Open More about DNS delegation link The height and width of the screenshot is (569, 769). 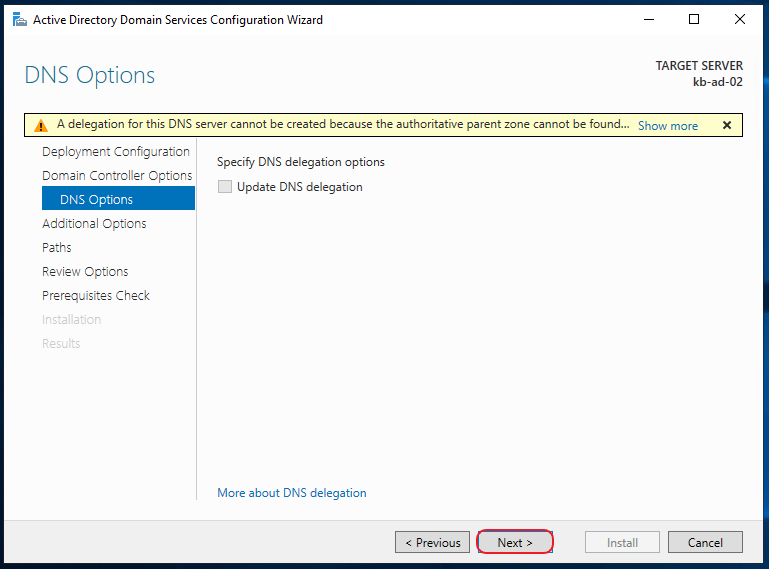point(292,492)
